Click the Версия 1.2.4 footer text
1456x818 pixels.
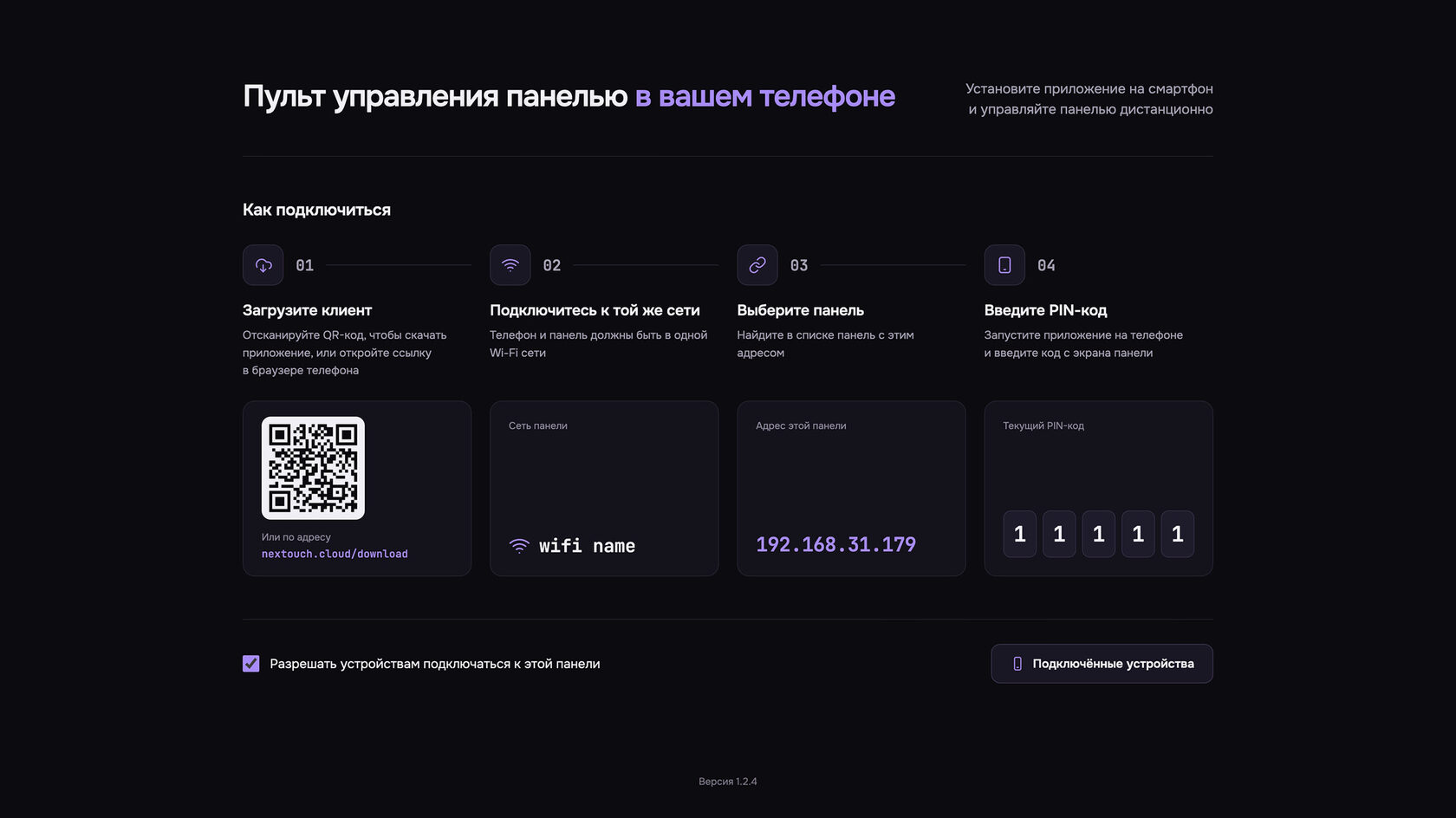click(728, 782)
